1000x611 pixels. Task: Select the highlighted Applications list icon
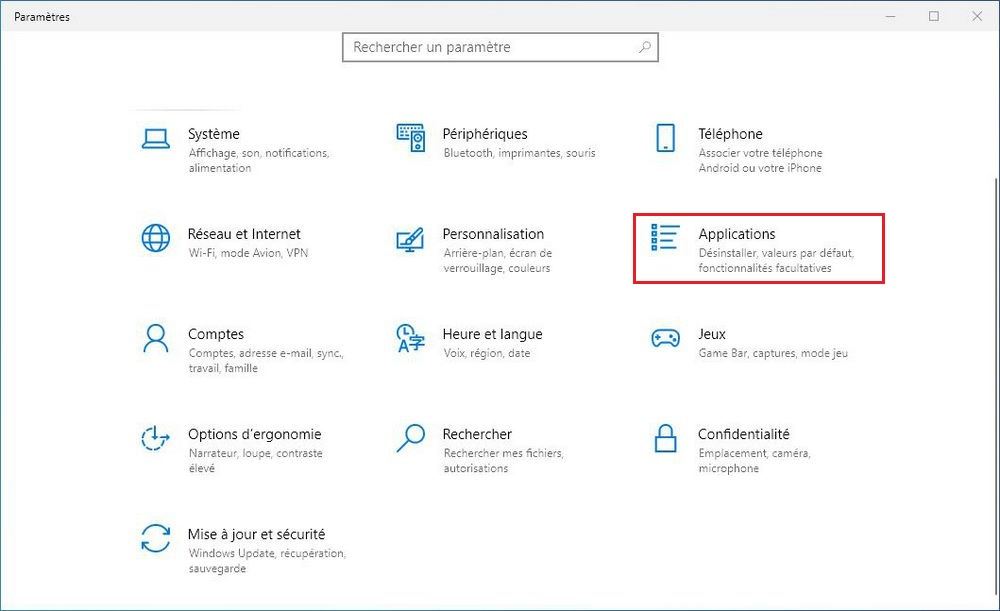(x=664, y=238)
